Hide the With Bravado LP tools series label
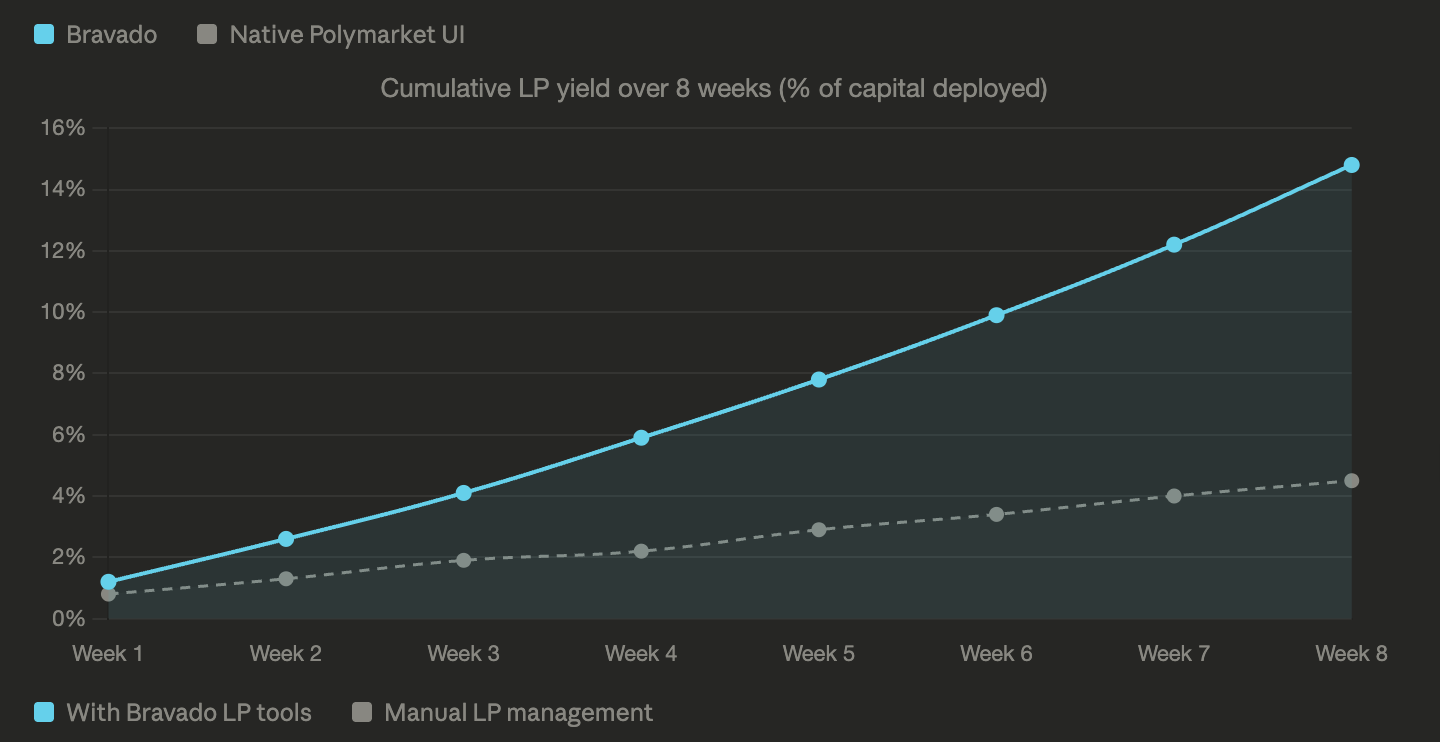 (x=188, y=713)
